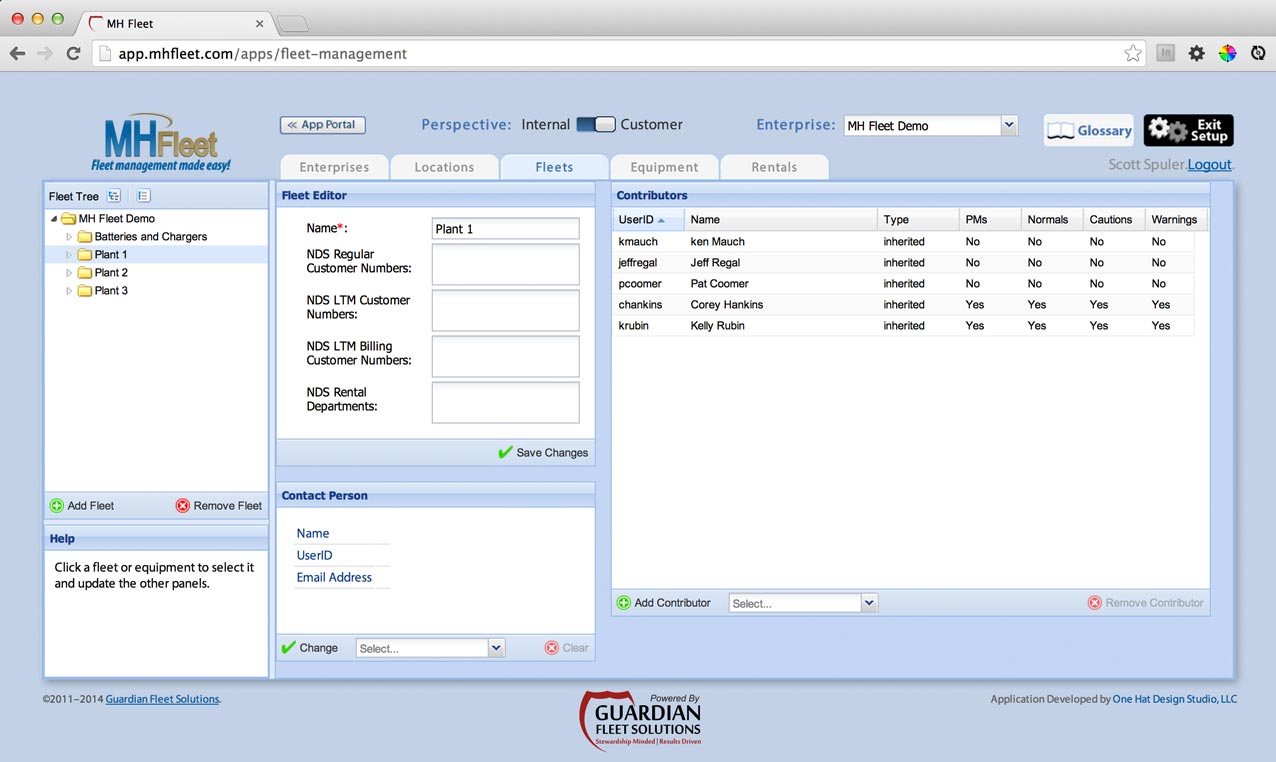
Task: Open the One Hat Design Studio, LLC link
Action: [x=1175, y=699]
